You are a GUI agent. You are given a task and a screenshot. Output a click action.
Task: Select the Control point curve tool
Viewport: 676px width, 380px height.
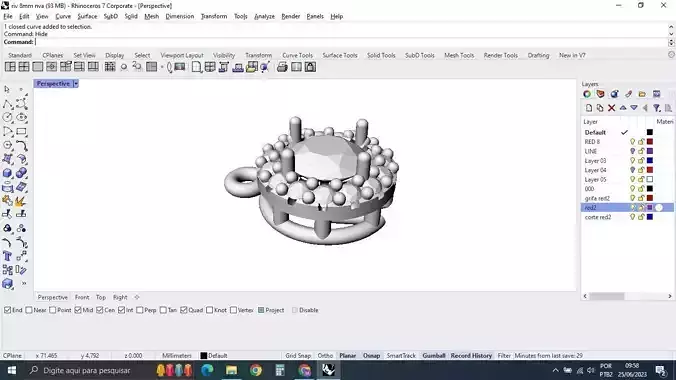(22, 104)
